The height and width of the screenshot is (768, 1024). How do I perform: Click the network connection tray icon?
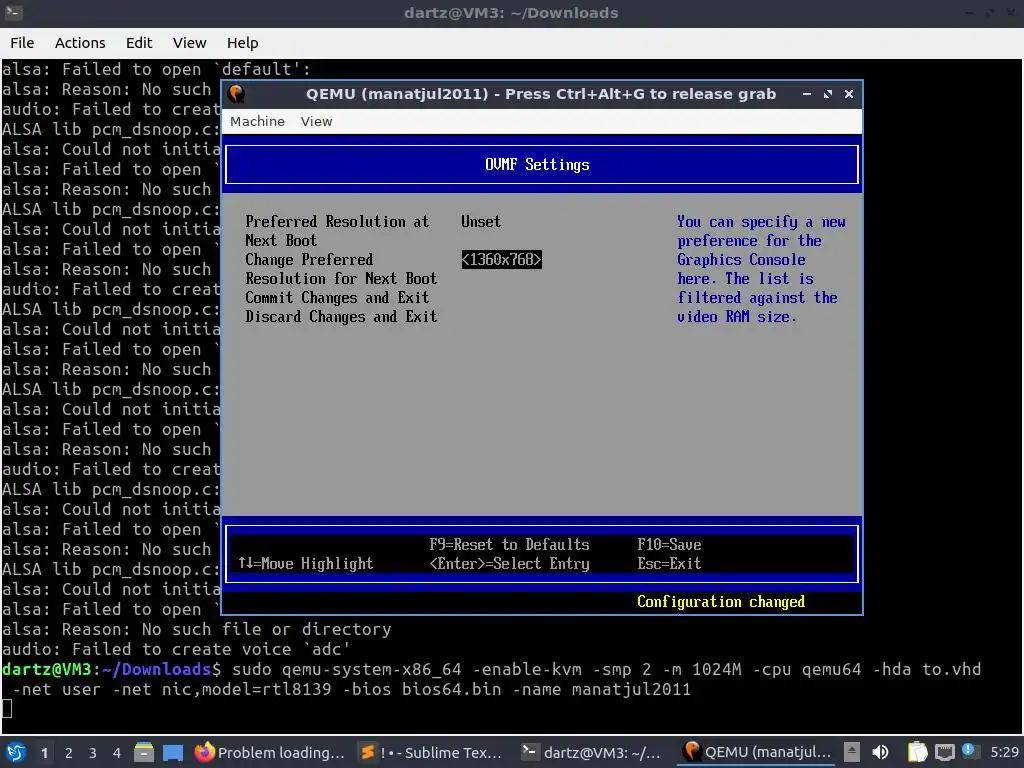944,752
